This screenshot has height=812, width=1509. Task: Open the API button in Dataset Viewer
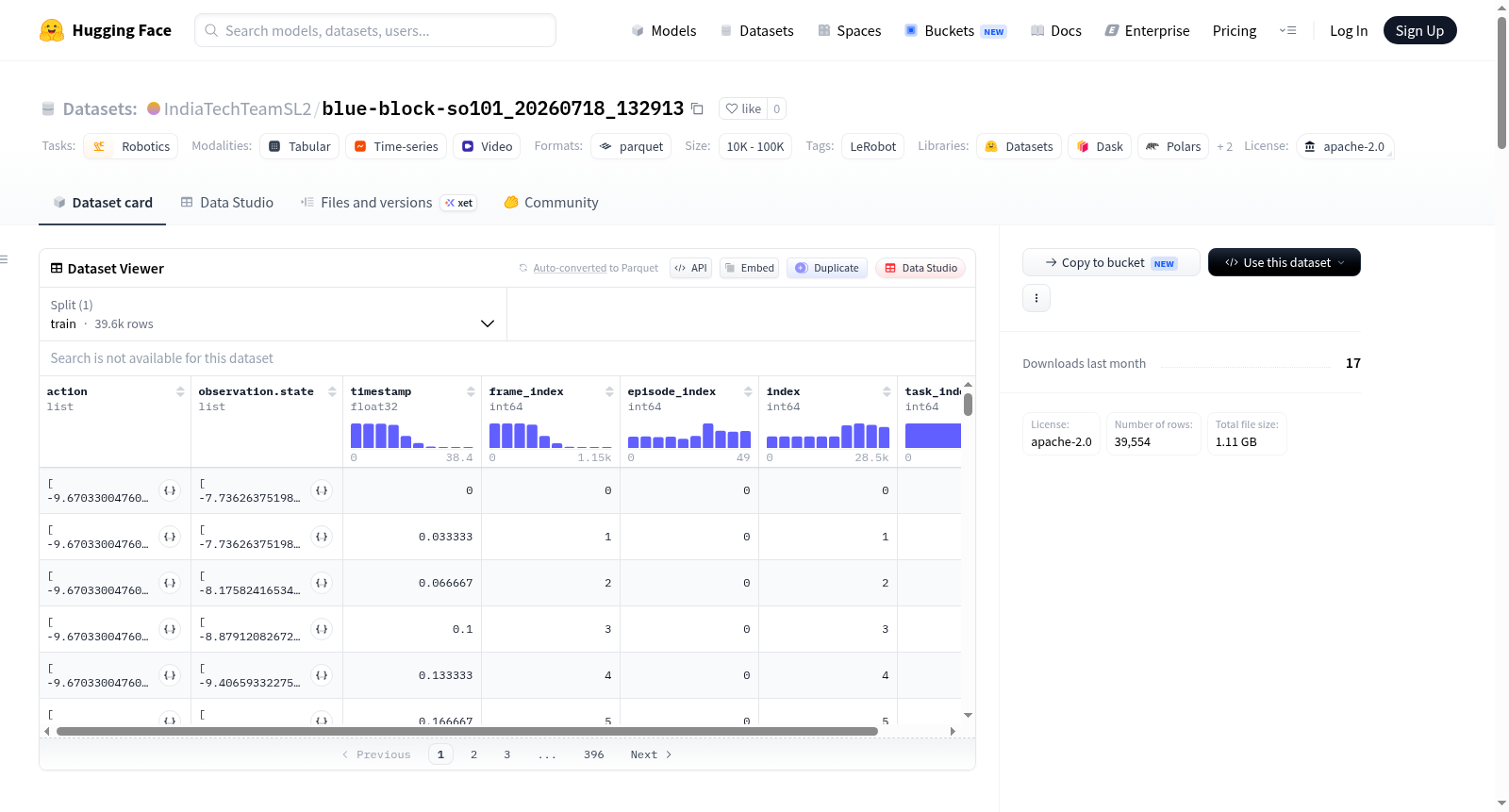[690, 268]
